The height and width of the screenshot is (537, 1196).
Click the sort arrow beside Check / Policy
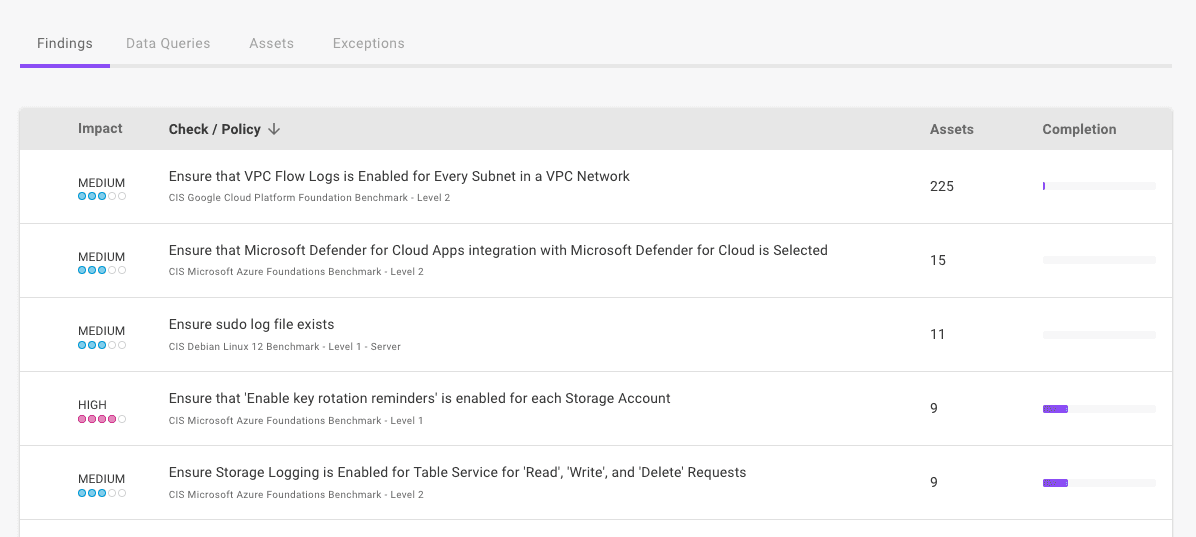click(x=274, y=129)
